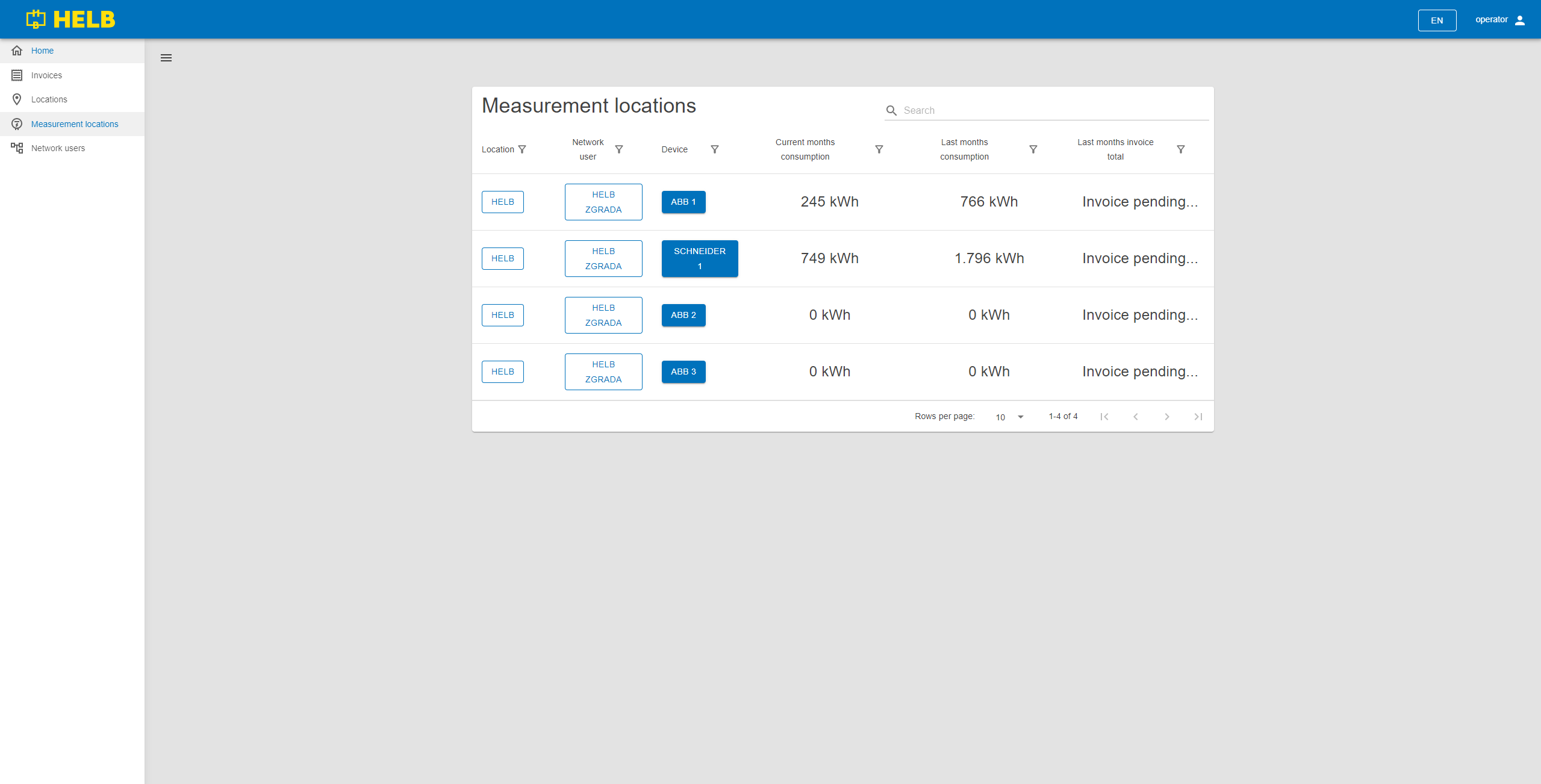The width and height of the screenshot is (1541, 784).
Task: Click the search magnifier icon
Action: tap(891, 110)
